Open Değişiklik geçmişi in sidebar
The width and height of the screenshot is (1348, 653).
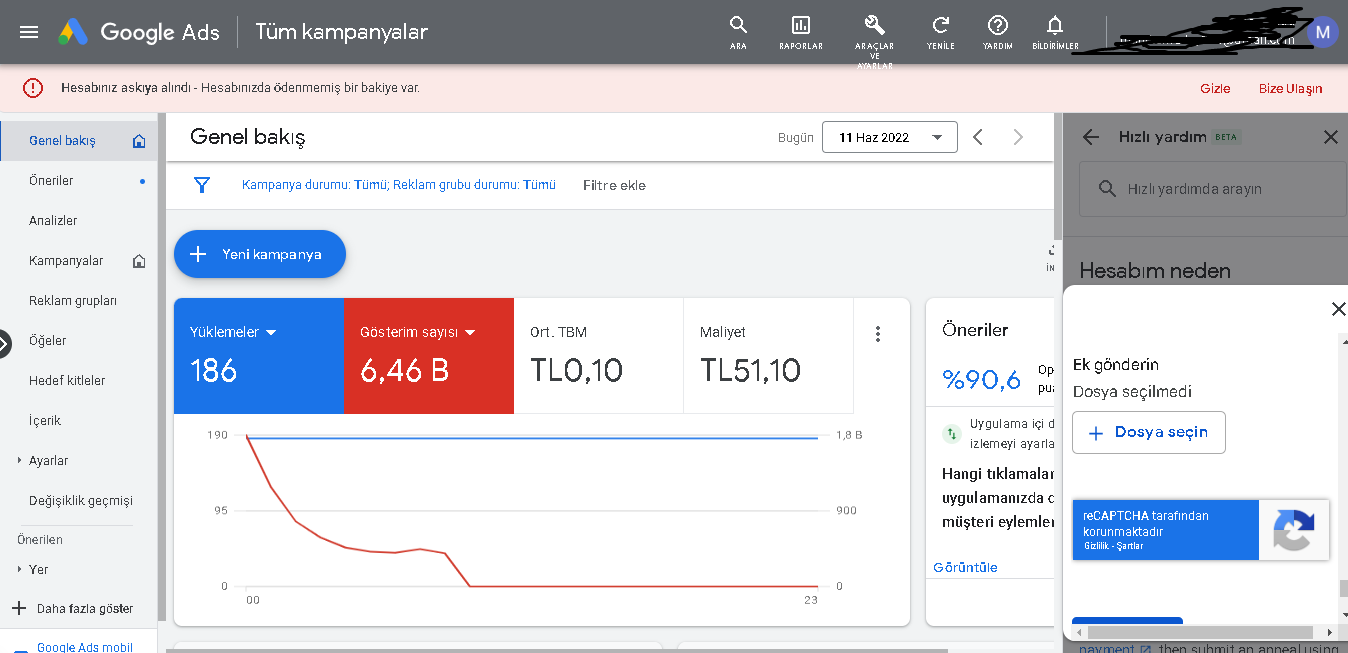[x=81, y=501]
